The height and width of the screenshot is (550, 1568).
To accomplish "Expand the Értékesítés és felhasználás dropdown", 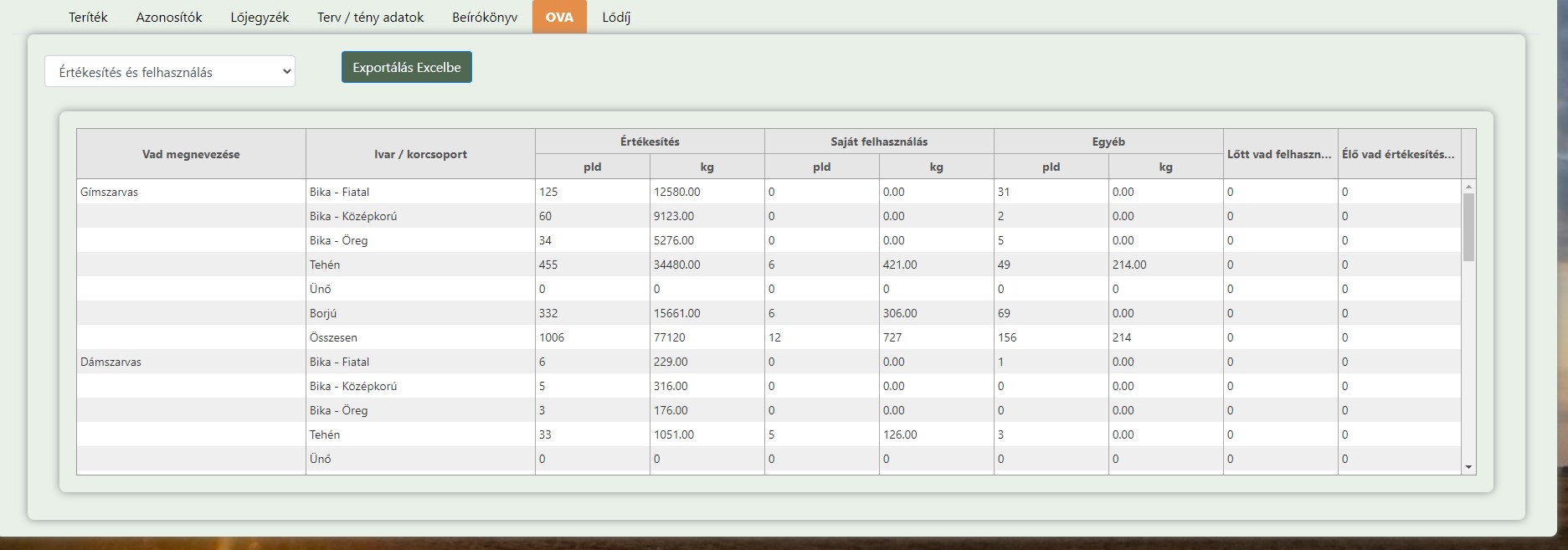I will (x=170, y=72).
